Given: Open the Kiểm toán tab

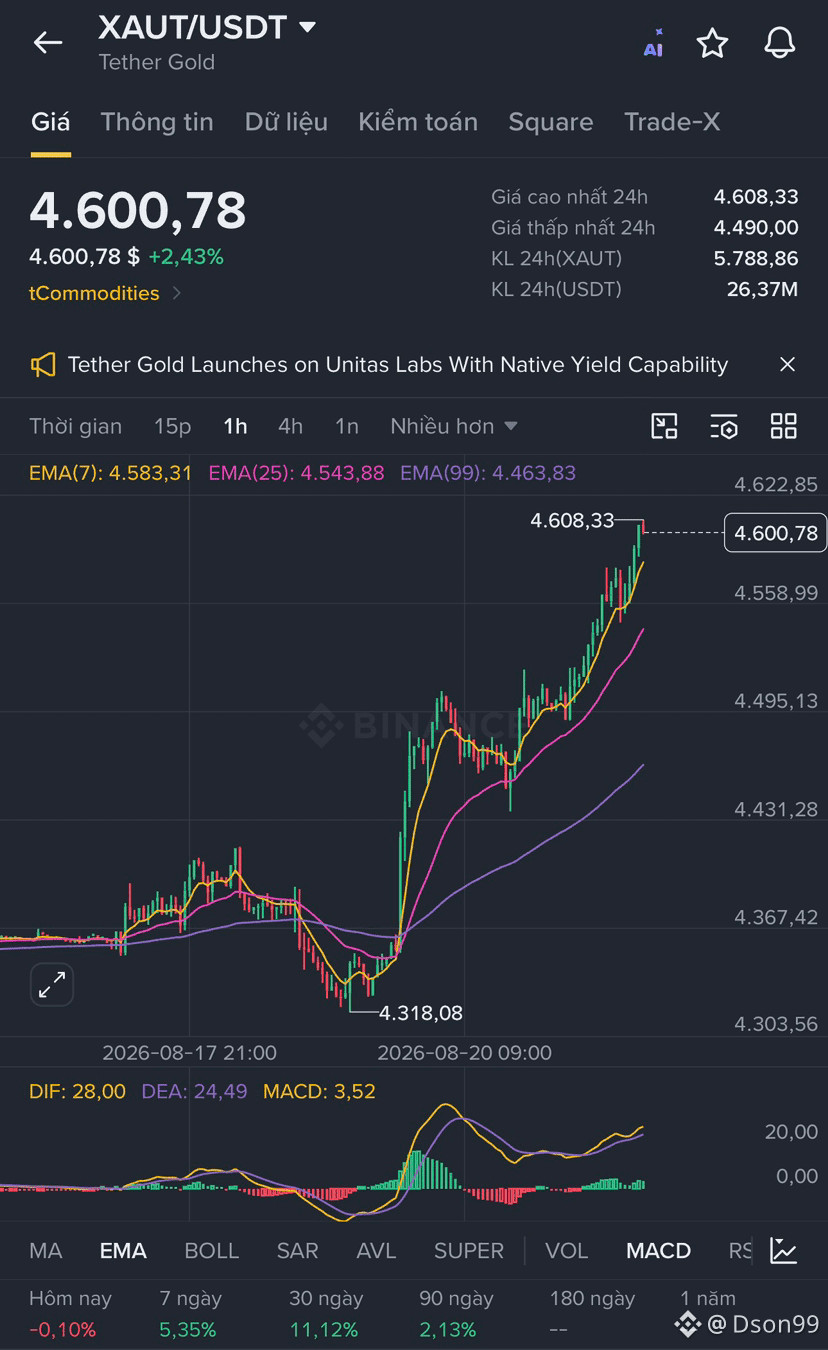Looking at the screenshot, I should pyautogui.click(x=418, y=122).
